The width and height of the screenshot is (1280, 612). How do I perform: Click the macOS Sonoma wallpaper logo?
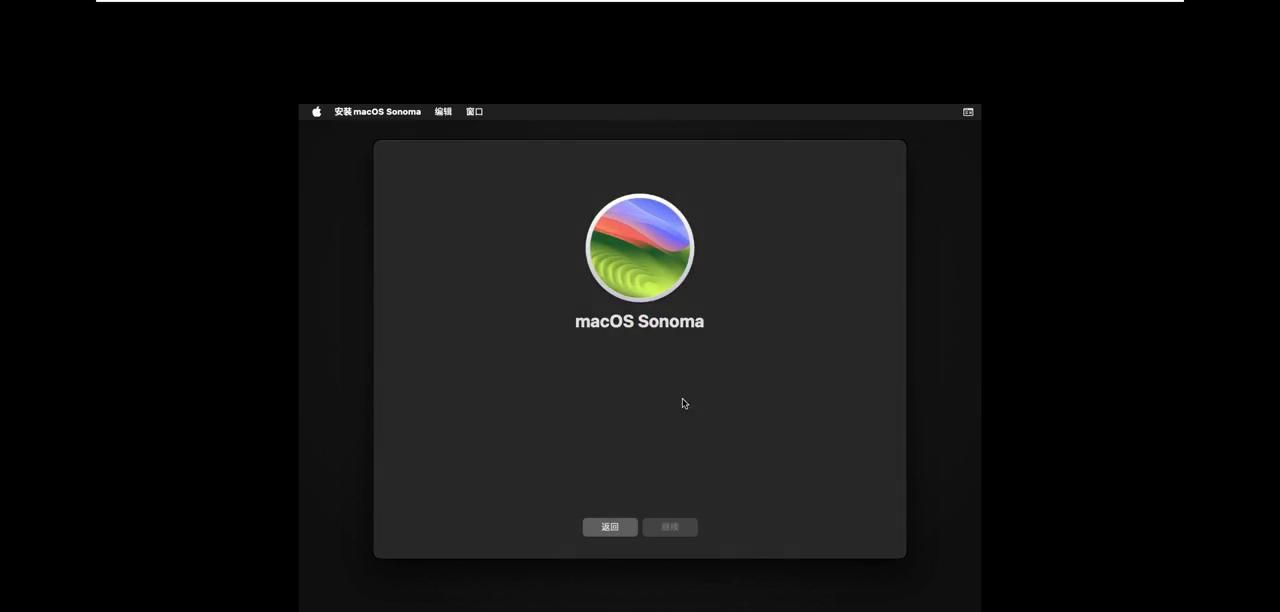(640, 248)
